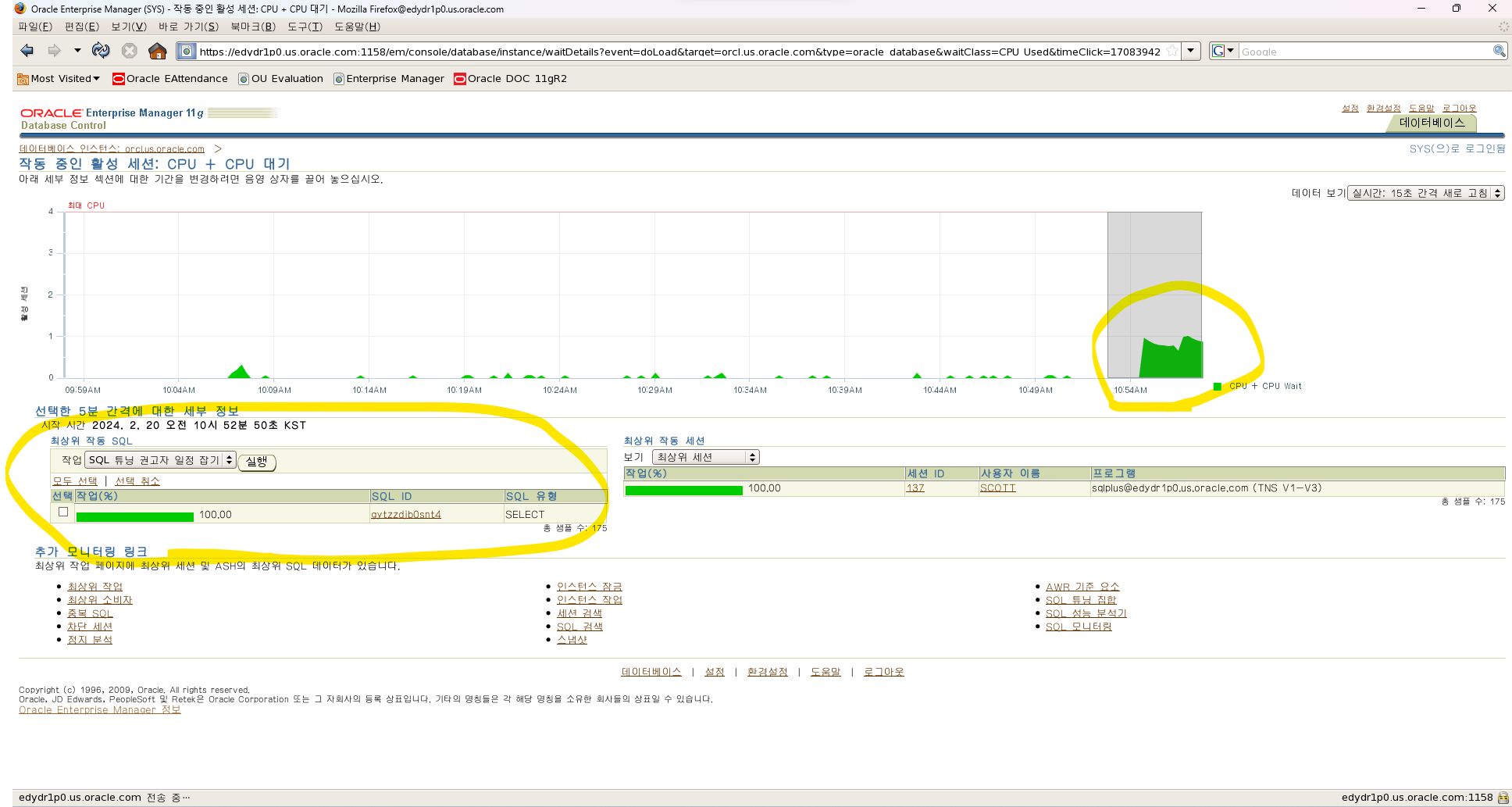Open the 최상위 소비자 link

(100, 600)
